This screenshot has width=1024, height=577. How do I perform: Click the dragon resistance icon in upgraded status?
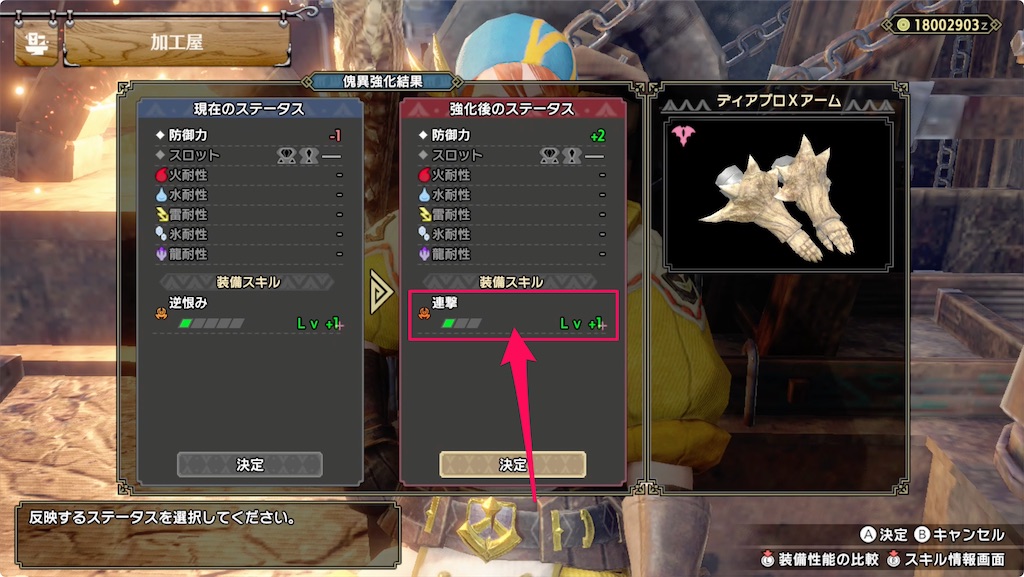point(424,254)
